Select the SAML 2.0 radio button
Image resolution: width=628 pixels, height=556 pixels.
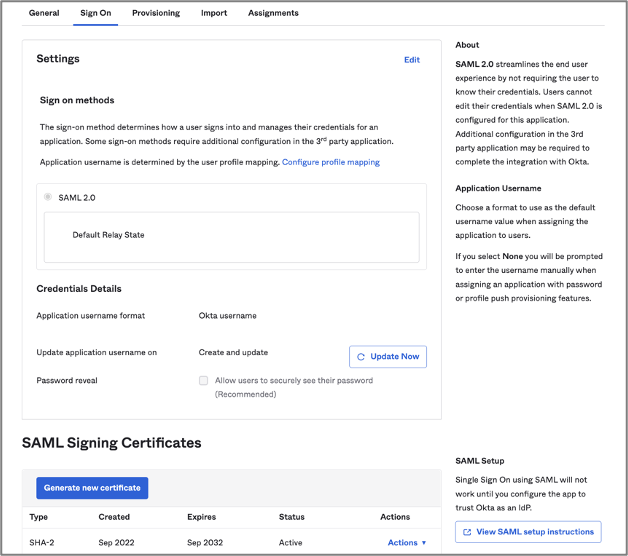tap(48, 197)
